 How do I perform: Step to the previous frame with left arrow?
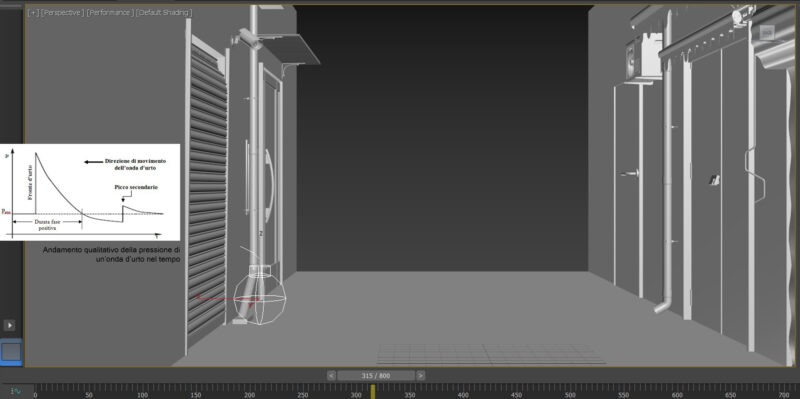tap(332, 376)
